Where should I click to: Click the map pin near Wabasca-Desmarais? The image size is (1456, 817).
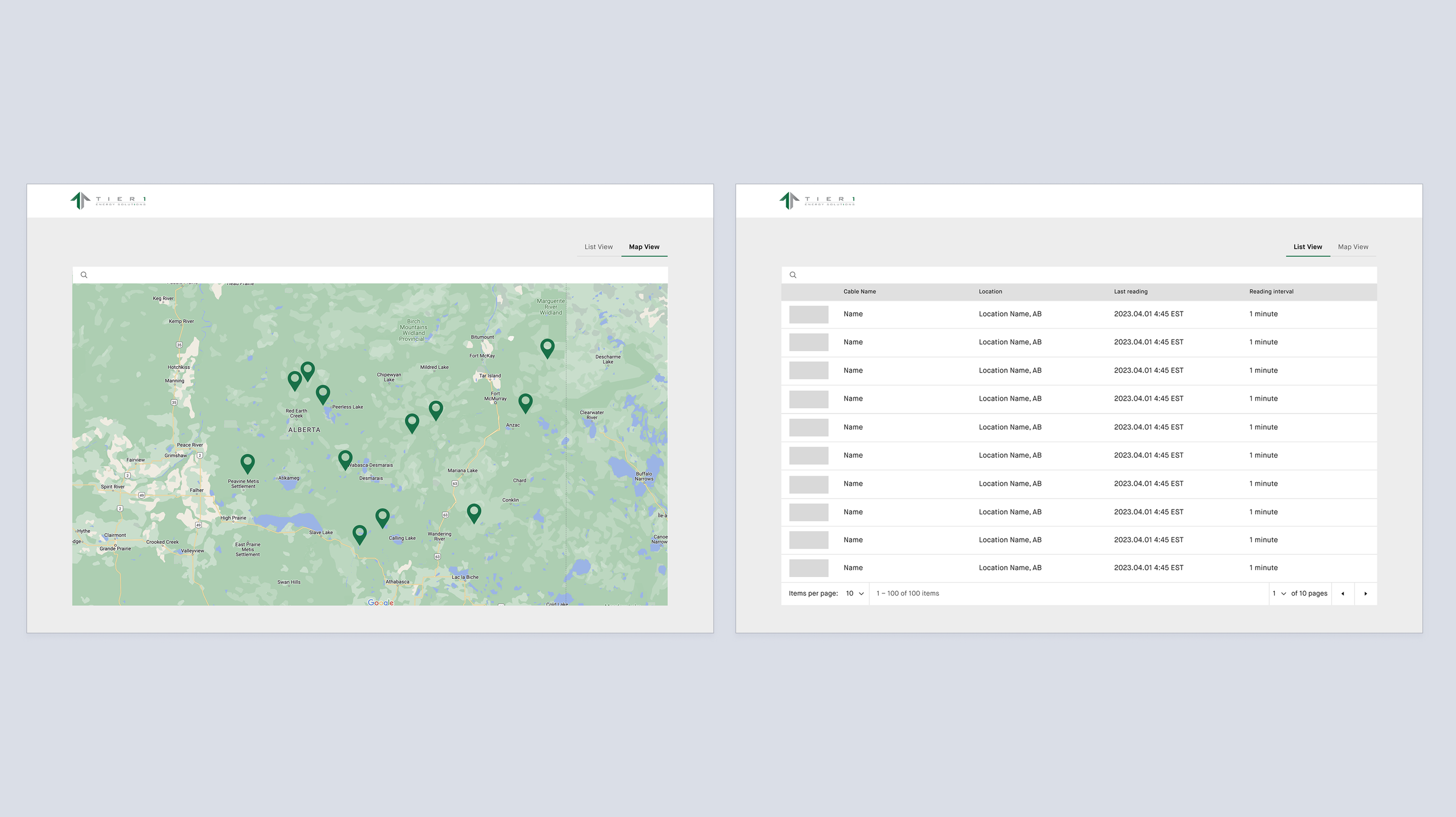click(345, 459)
